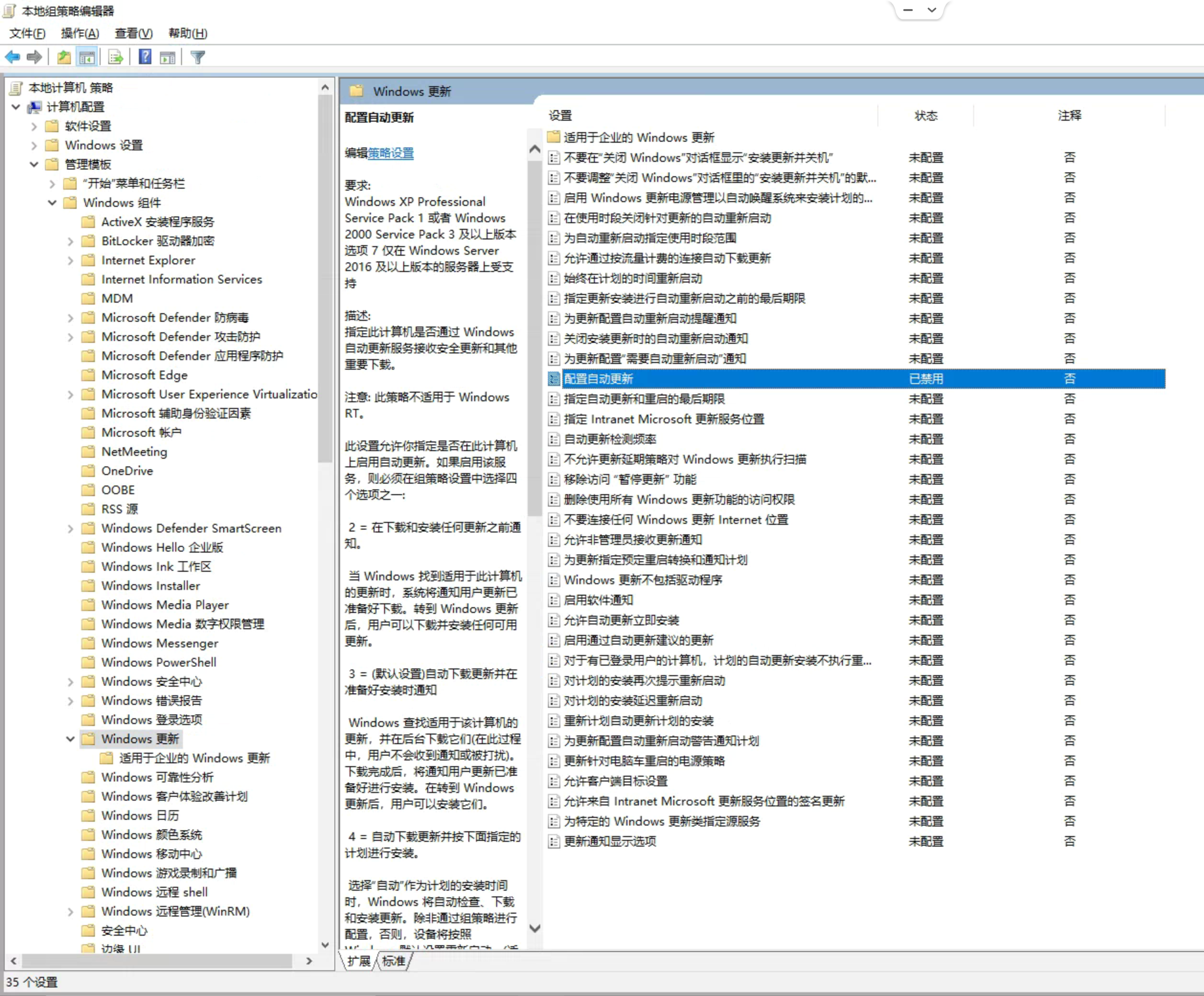Click the blue Back arrow toolbar icon
This screenshot has height=996, width=1204.
tap(12, 57)
